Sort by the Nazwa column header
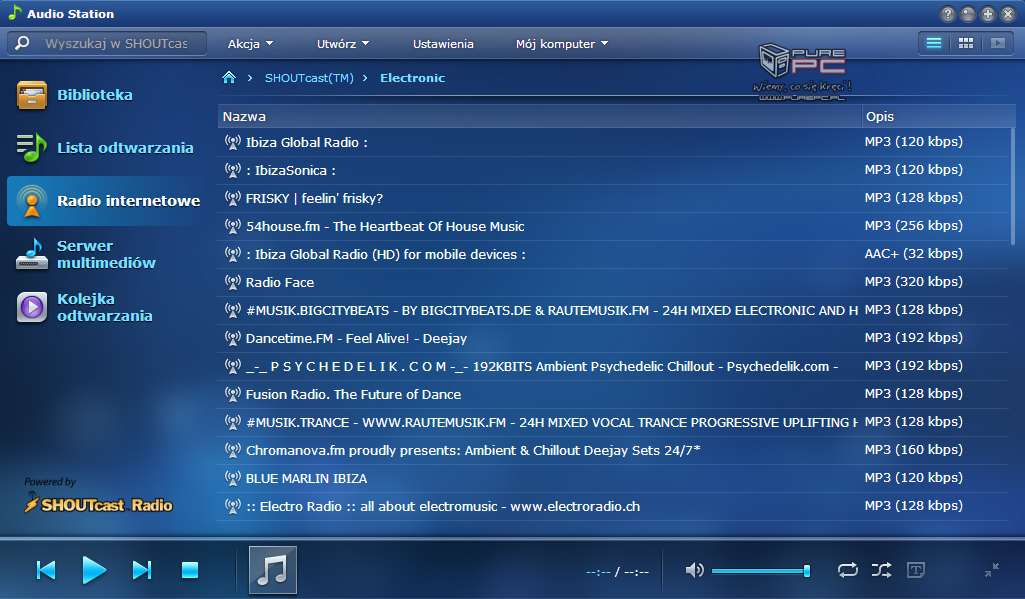The height and width of the screenshot is (599, 1025). tap(539, 116)
